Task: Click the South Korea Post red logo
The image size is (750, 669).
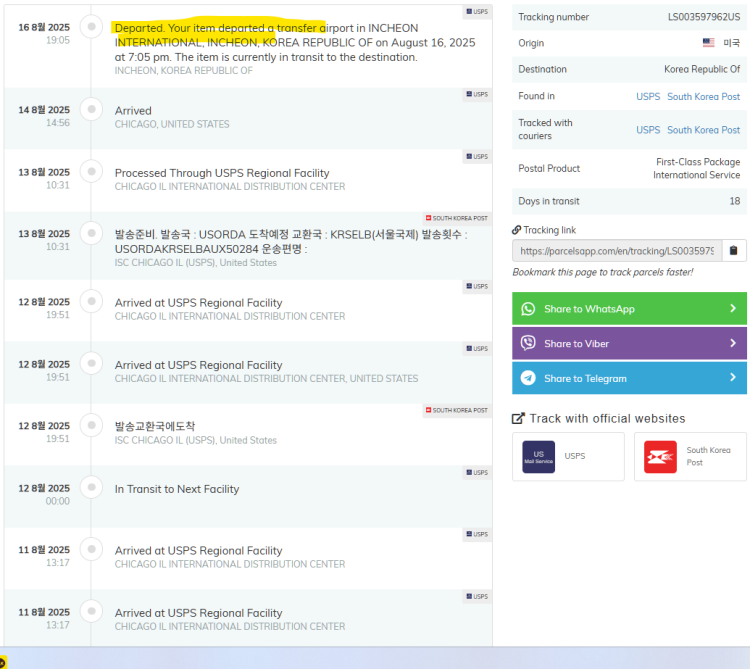Action: tap(661, 457)
